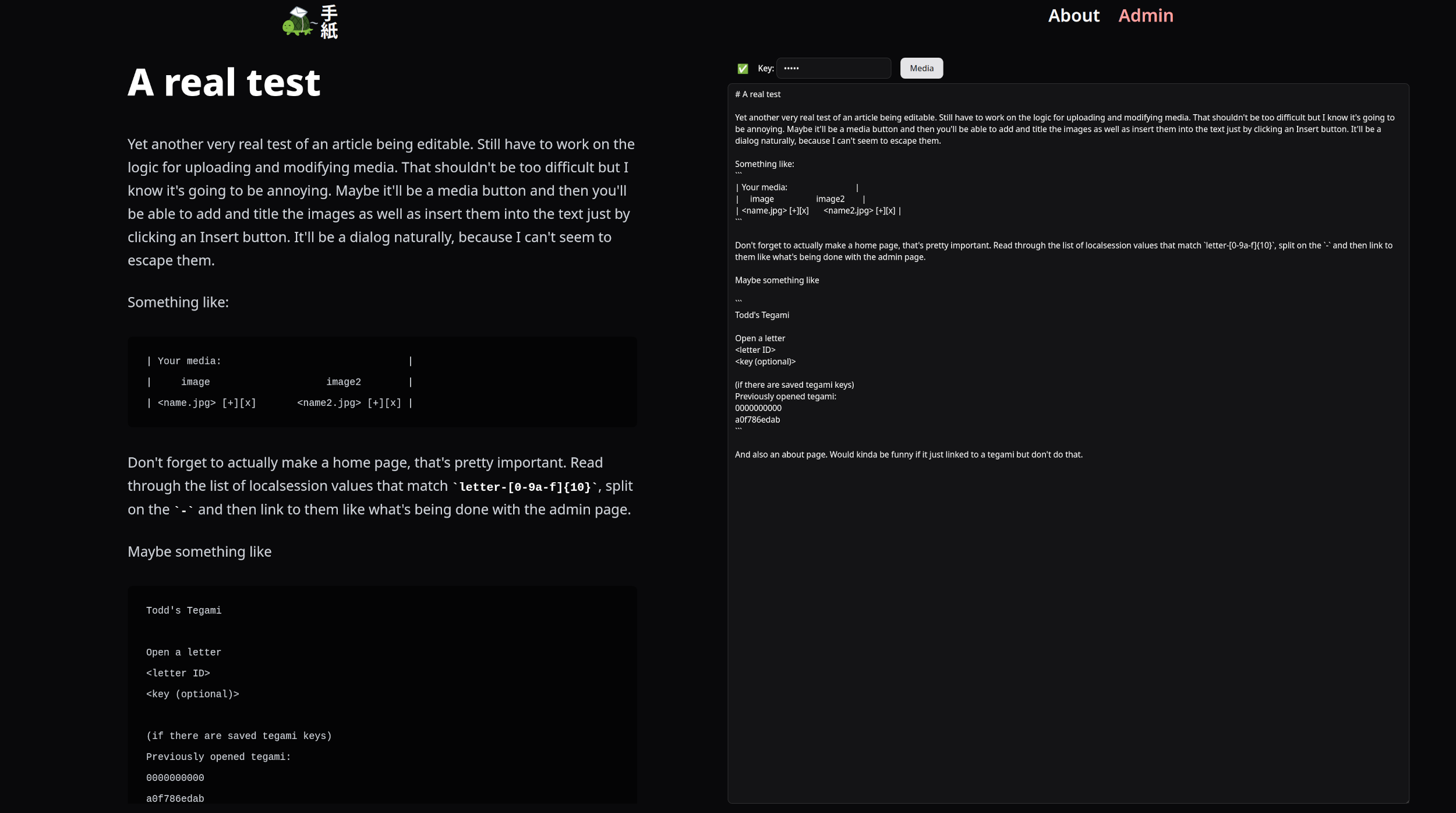Click "0000000000" in the preview code block
The width and height of the screenshot is (1456, 813).
click(175, 778)
